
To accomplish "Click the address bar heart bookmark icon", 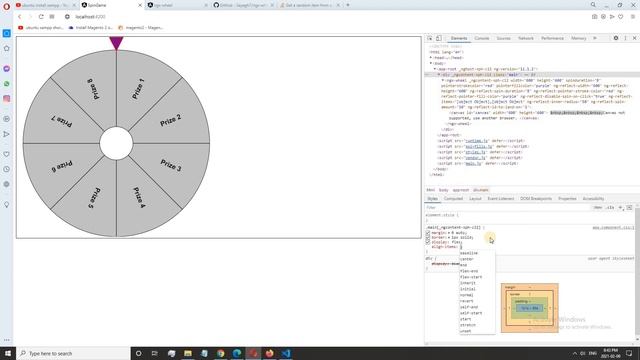I will coord(621,17).
